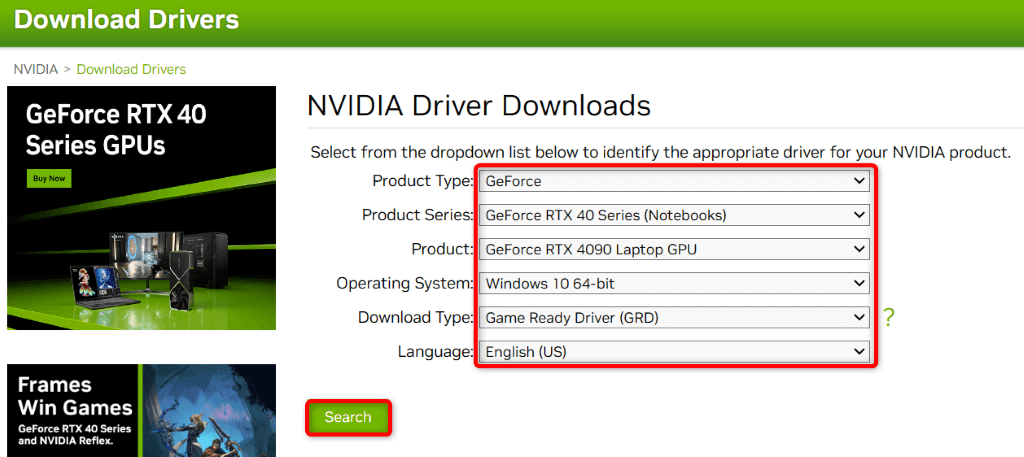
Task: Click the Product Series label
Action: (418, 215)
